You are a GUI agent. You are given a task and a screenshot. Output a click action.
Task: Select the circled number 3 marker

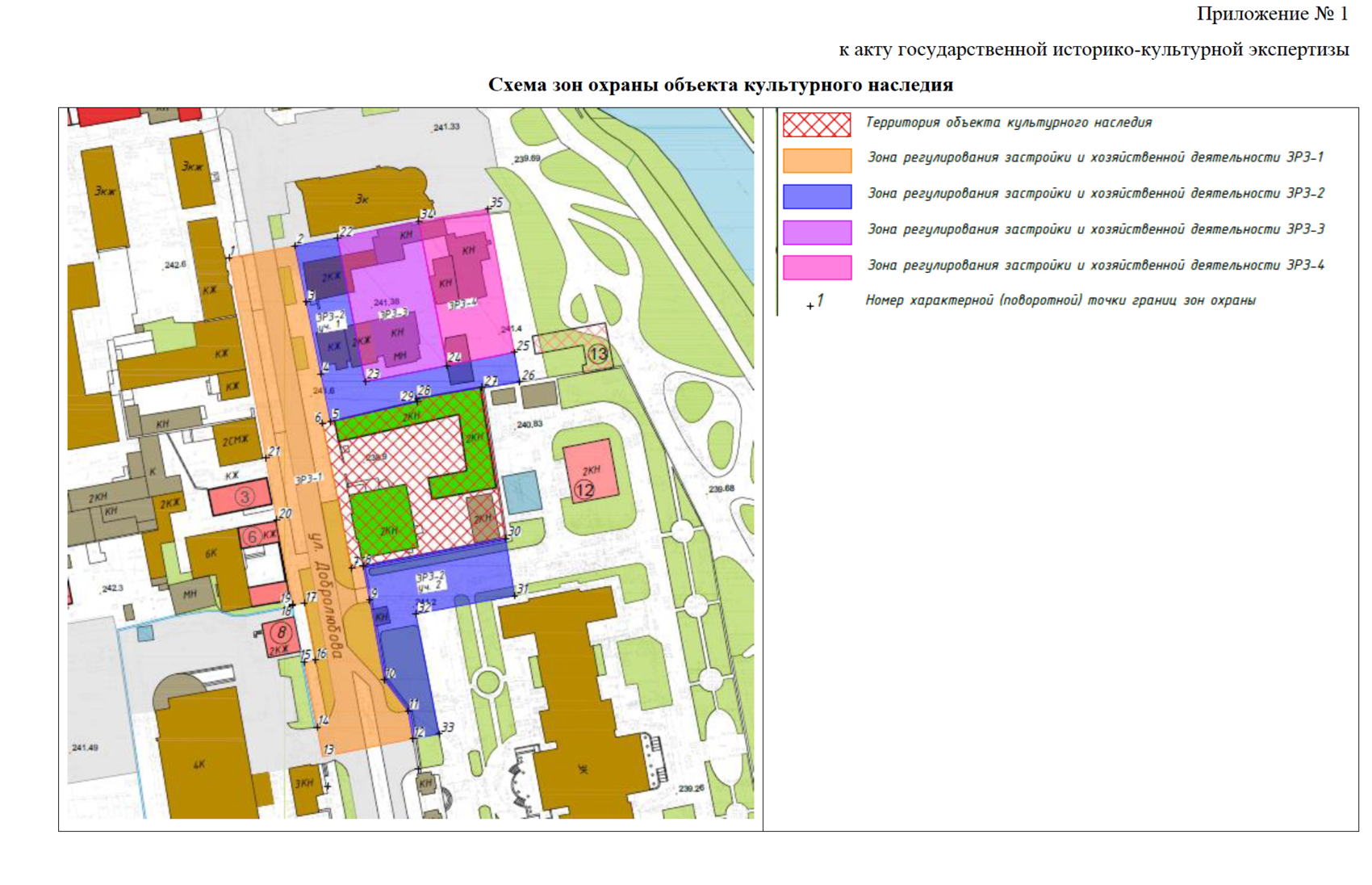point(245,497)
